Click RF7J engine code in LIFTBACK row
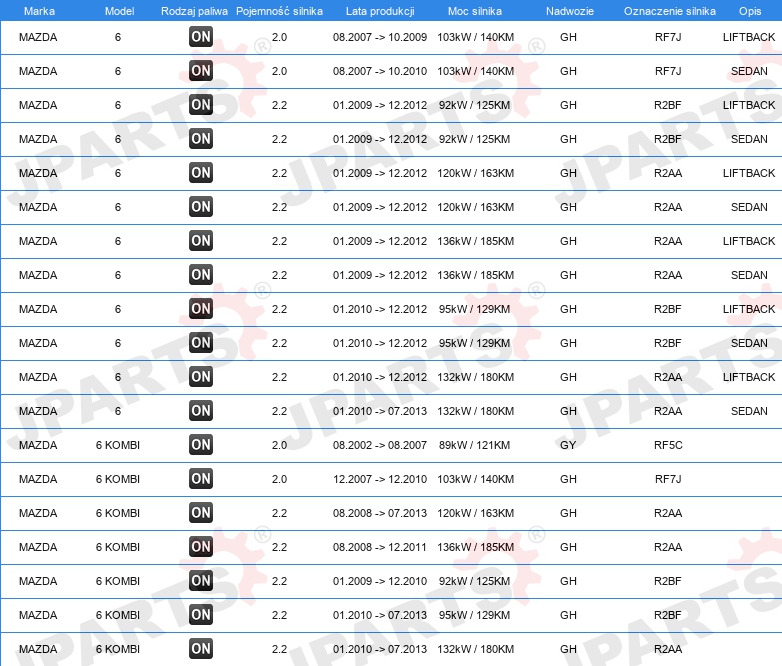 (x=668, y=37)
